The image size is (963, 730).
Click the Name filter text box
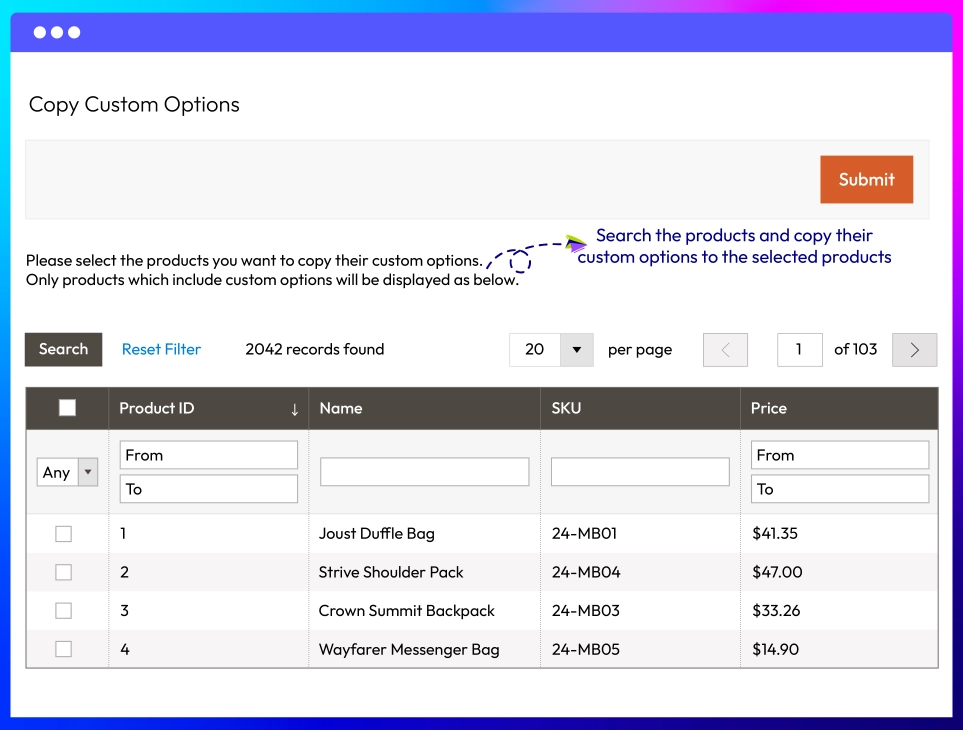pos(424,472)
